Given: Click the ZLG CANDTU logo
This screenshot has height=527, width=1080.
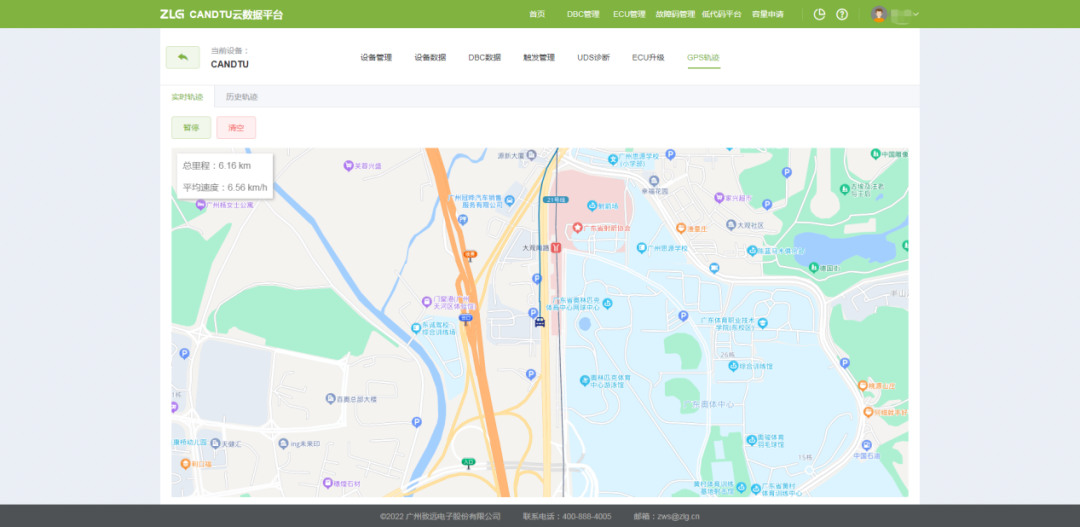Looking at the screenshot, I should (x=221, y=14).
